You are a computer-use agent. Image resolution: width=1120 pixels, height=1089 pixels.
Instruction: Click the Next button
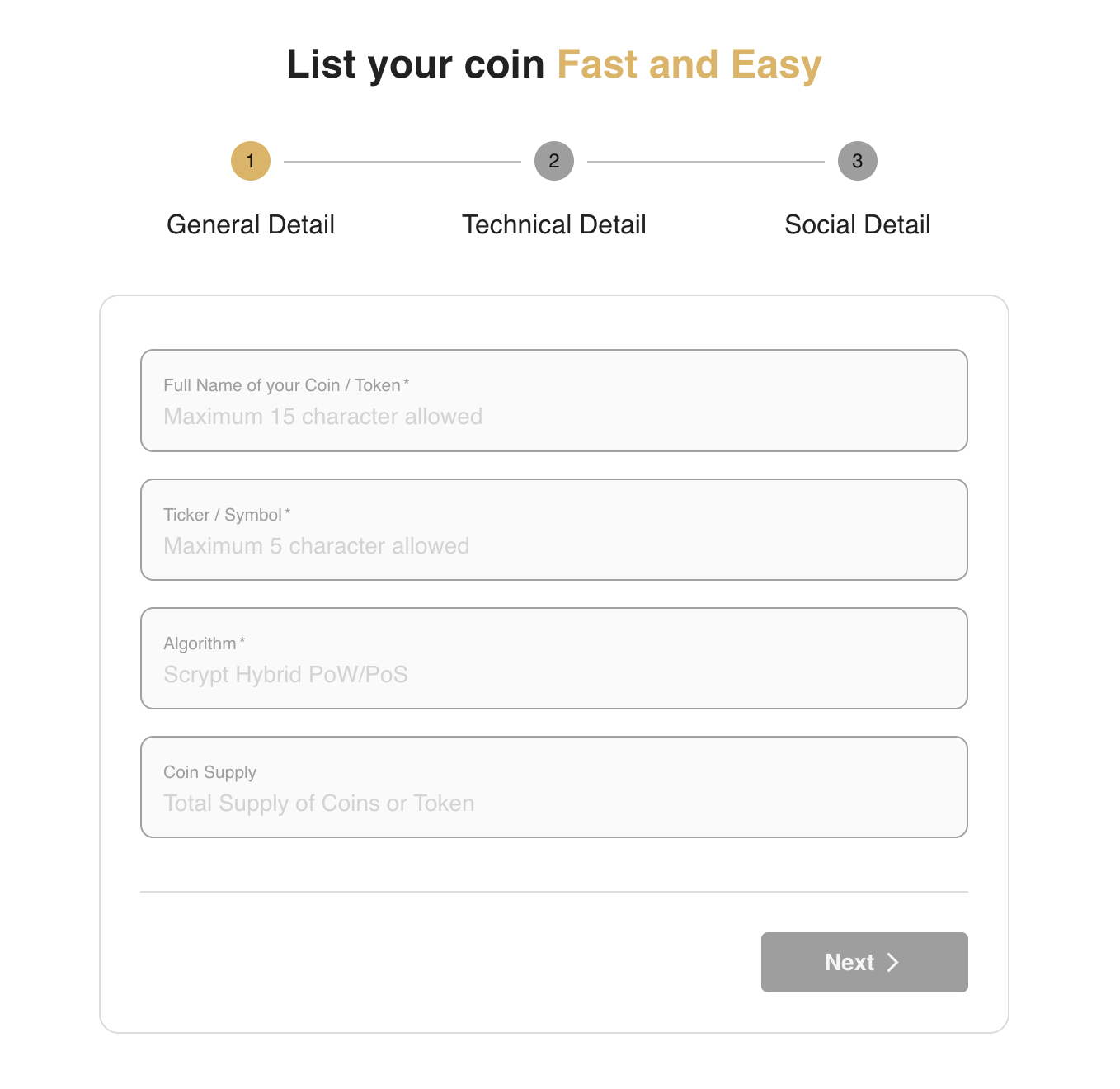click(x=864, y=962)
